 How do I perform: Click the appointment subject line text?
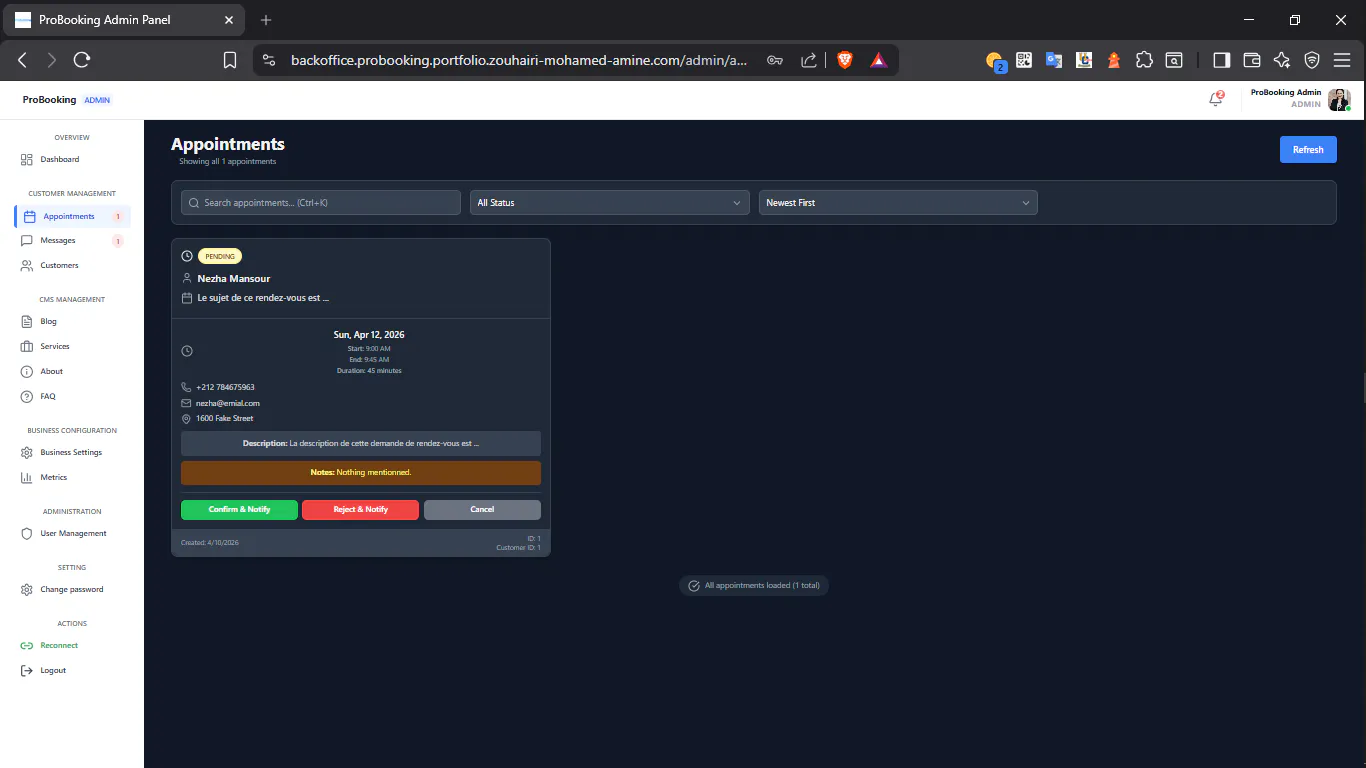[x=263, y=298]
